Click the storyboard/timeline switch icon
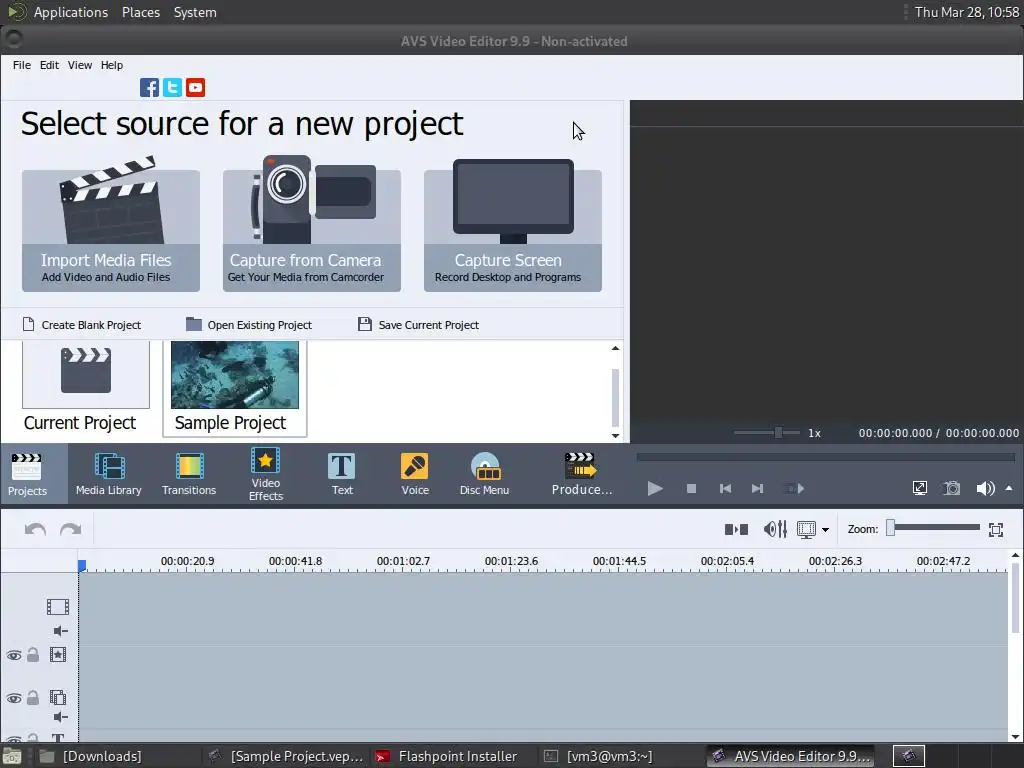 pyautogui.click(x=737, y=529)
